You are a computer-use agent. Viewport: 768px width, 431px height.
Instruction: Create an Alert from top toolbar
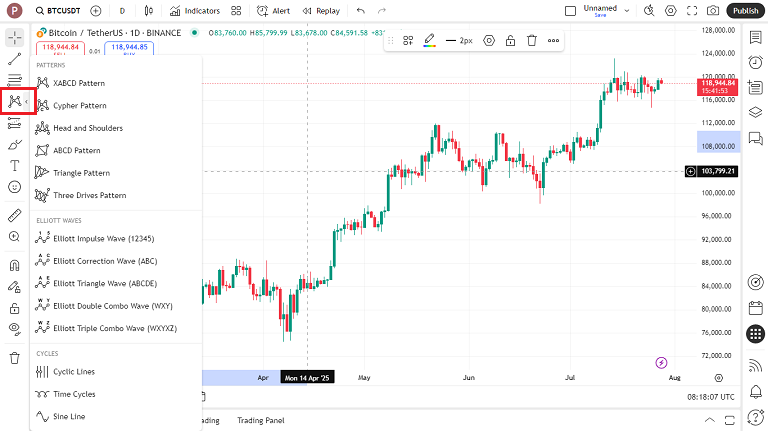pyautogui.click(x=272, y=10)
